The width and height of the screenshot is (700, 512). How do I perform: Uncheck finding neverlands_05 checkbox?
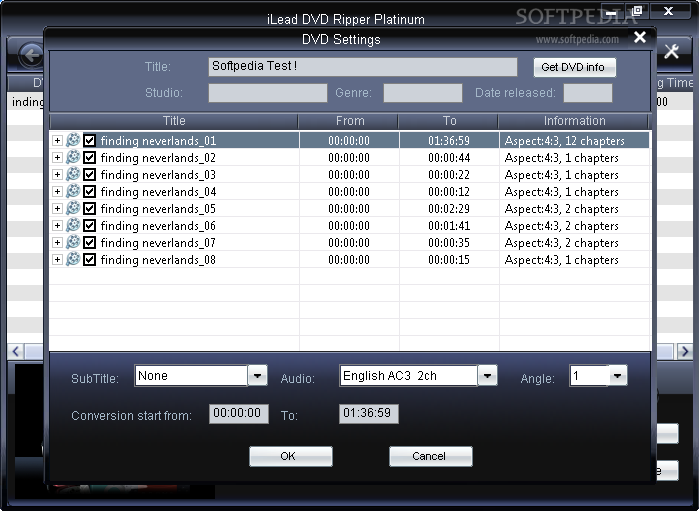(90, 208)
